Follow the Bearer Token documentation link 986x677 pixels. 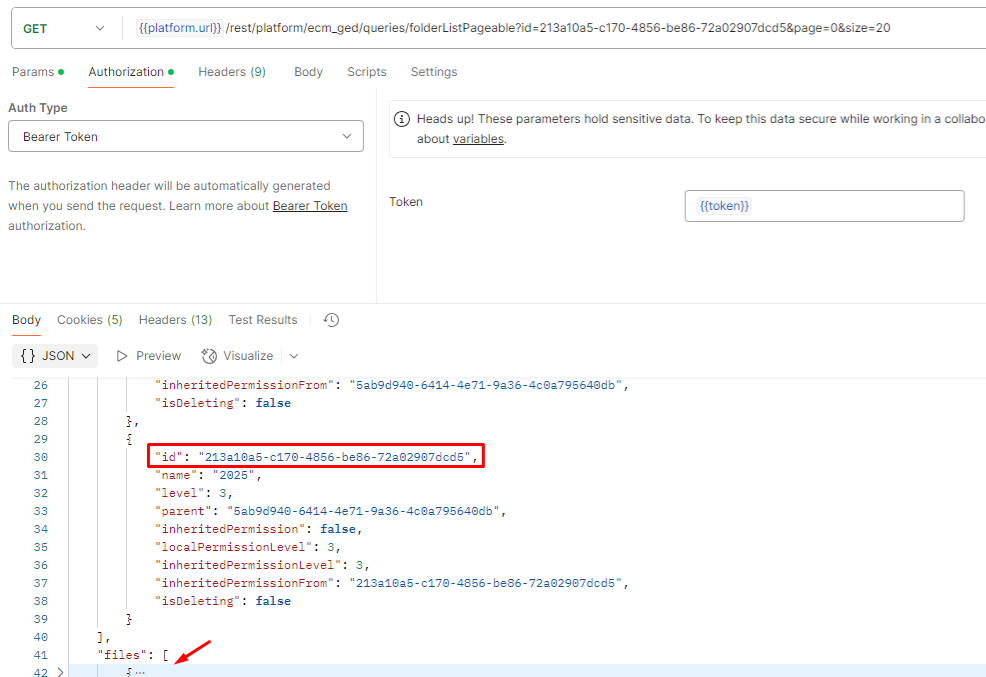[310, 206]
